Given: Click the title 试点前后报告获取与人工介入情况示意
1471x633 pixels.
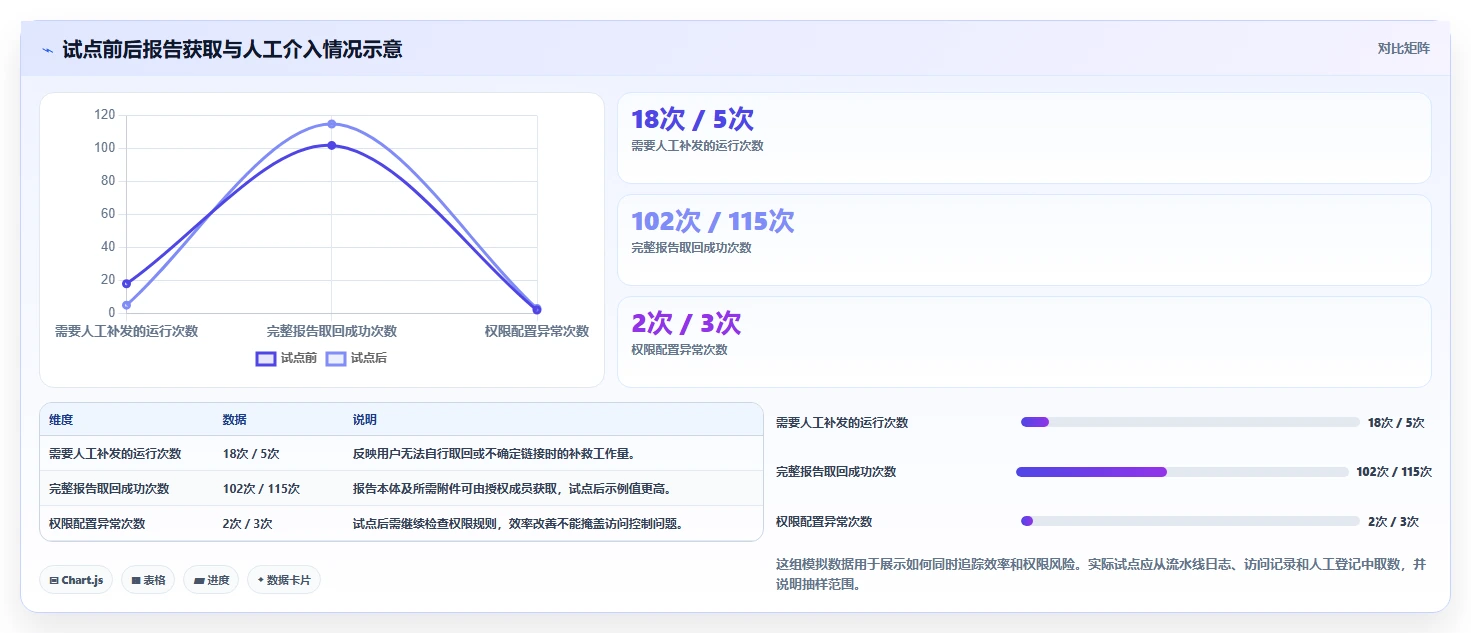Looking at the screenshot, I should point(232,50).
